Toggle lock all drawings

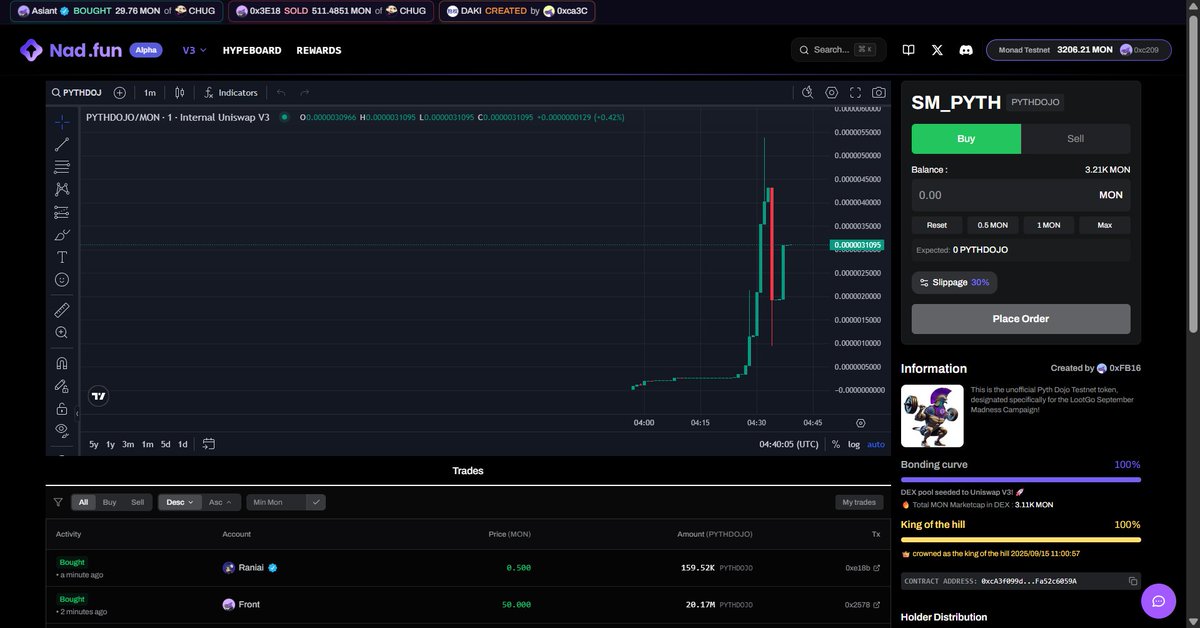click(62, 408)
